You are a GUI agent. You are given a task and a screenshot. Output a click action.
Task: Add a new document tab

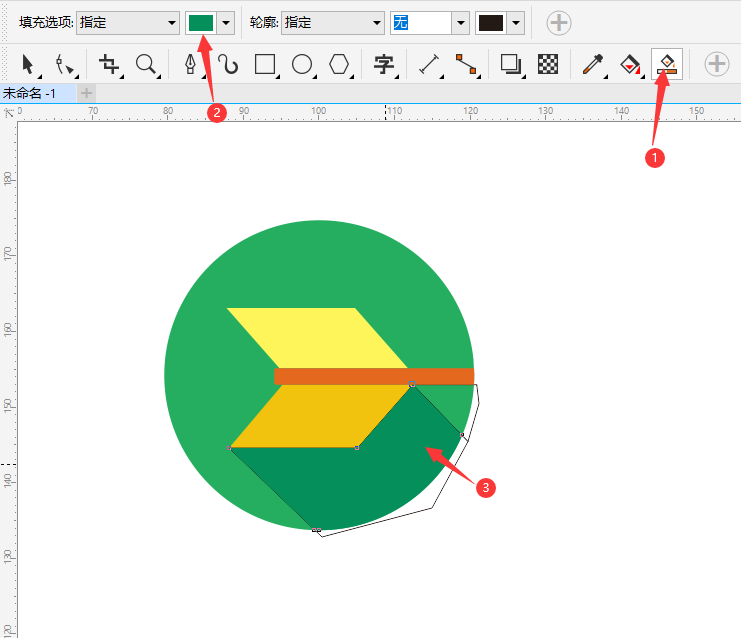[86, 93]
